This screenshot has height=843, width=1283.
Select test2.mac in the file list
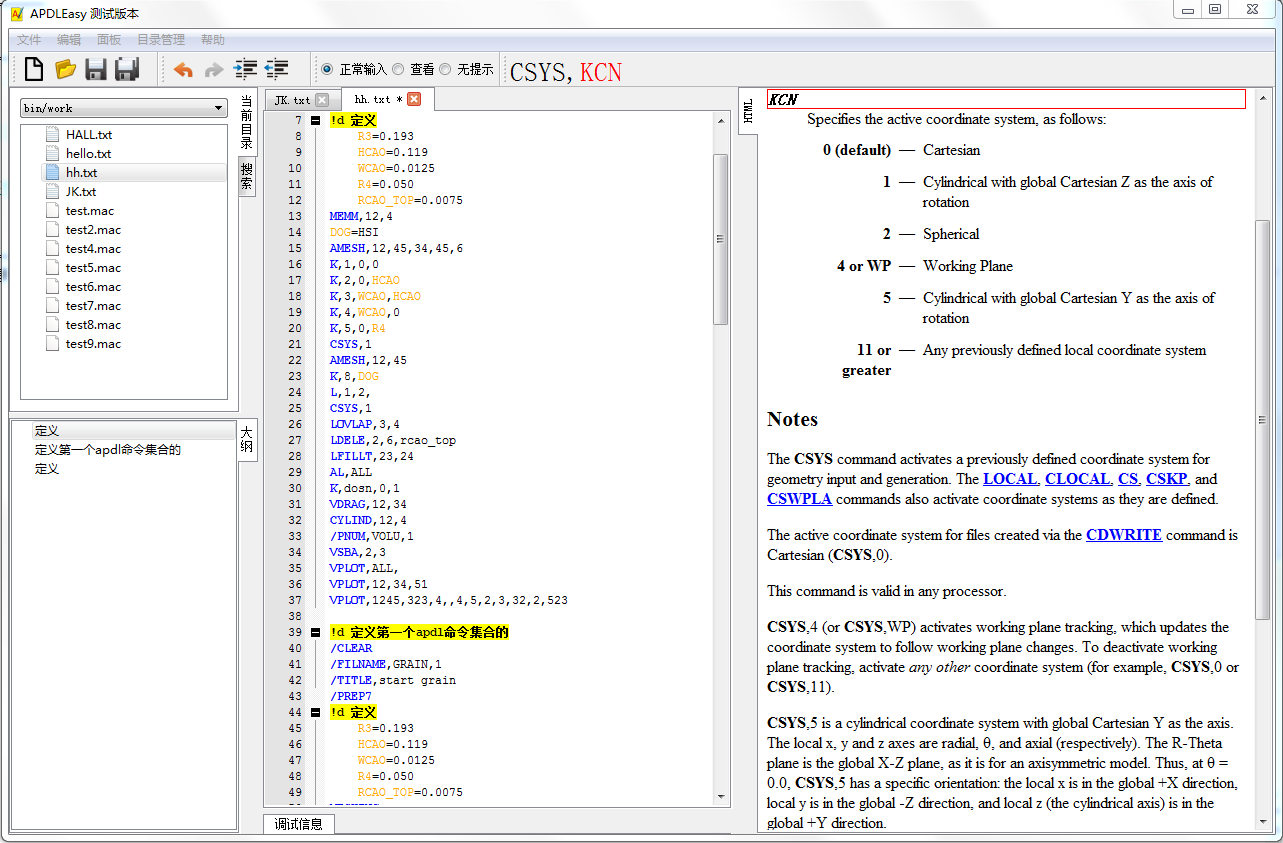tap(93, 229)
